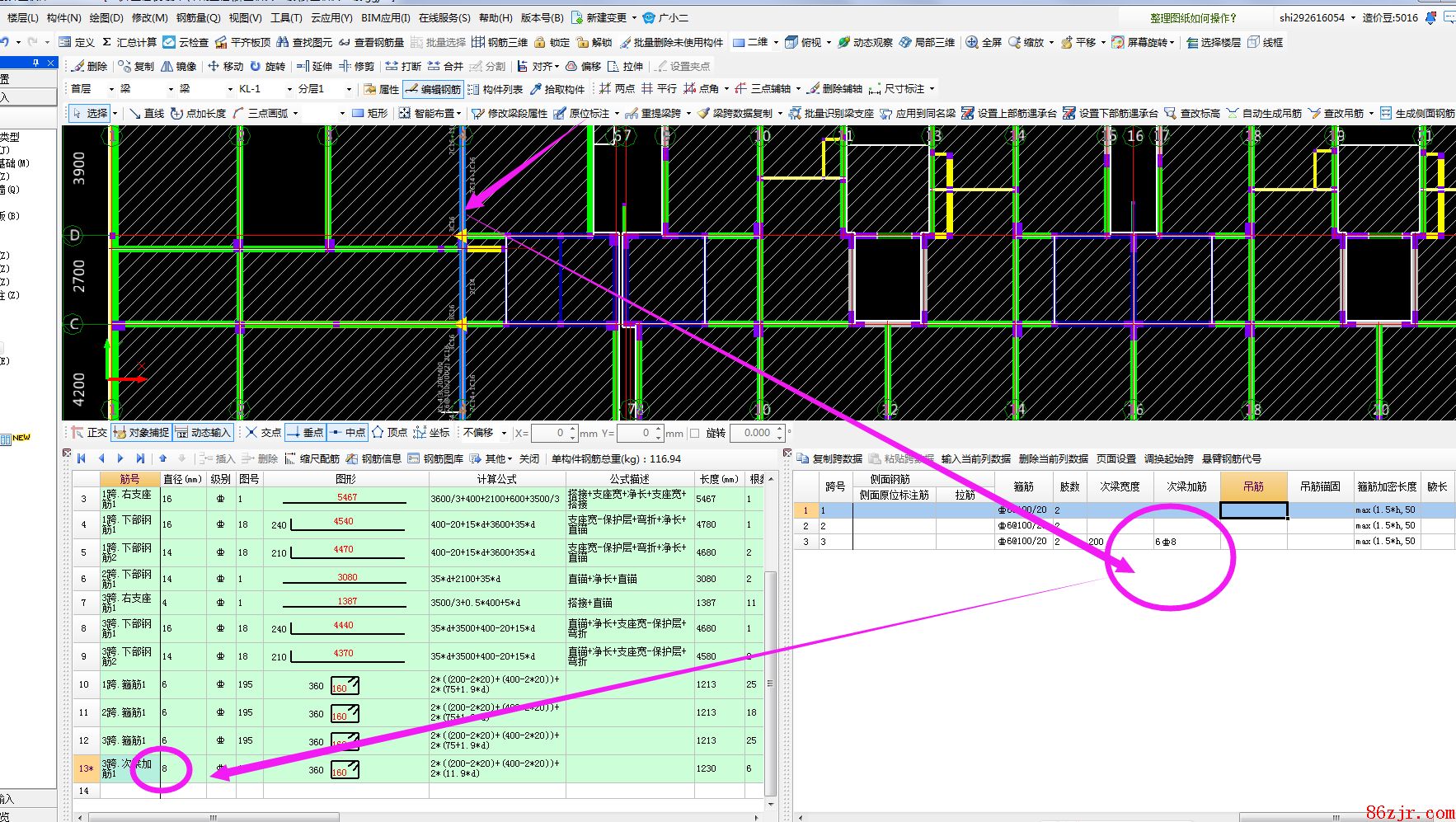
Task: Toggle the 旋转 rotation checkbox
Action: pyautogui.click(x=694, y=433)
